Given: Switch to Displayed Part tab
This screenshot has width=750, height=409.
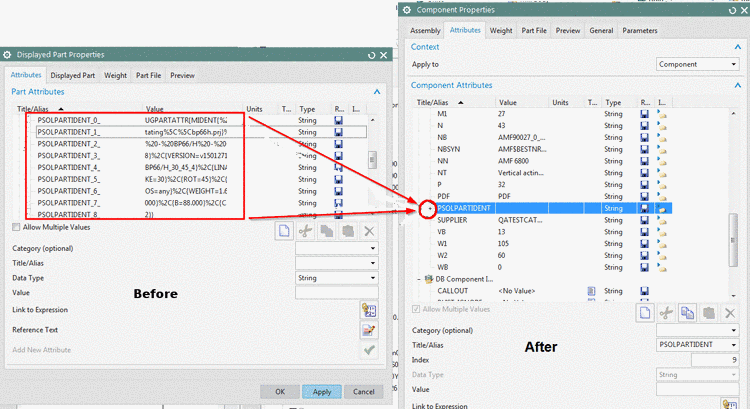Looking at the screenshot, I should tap(73, 75).
